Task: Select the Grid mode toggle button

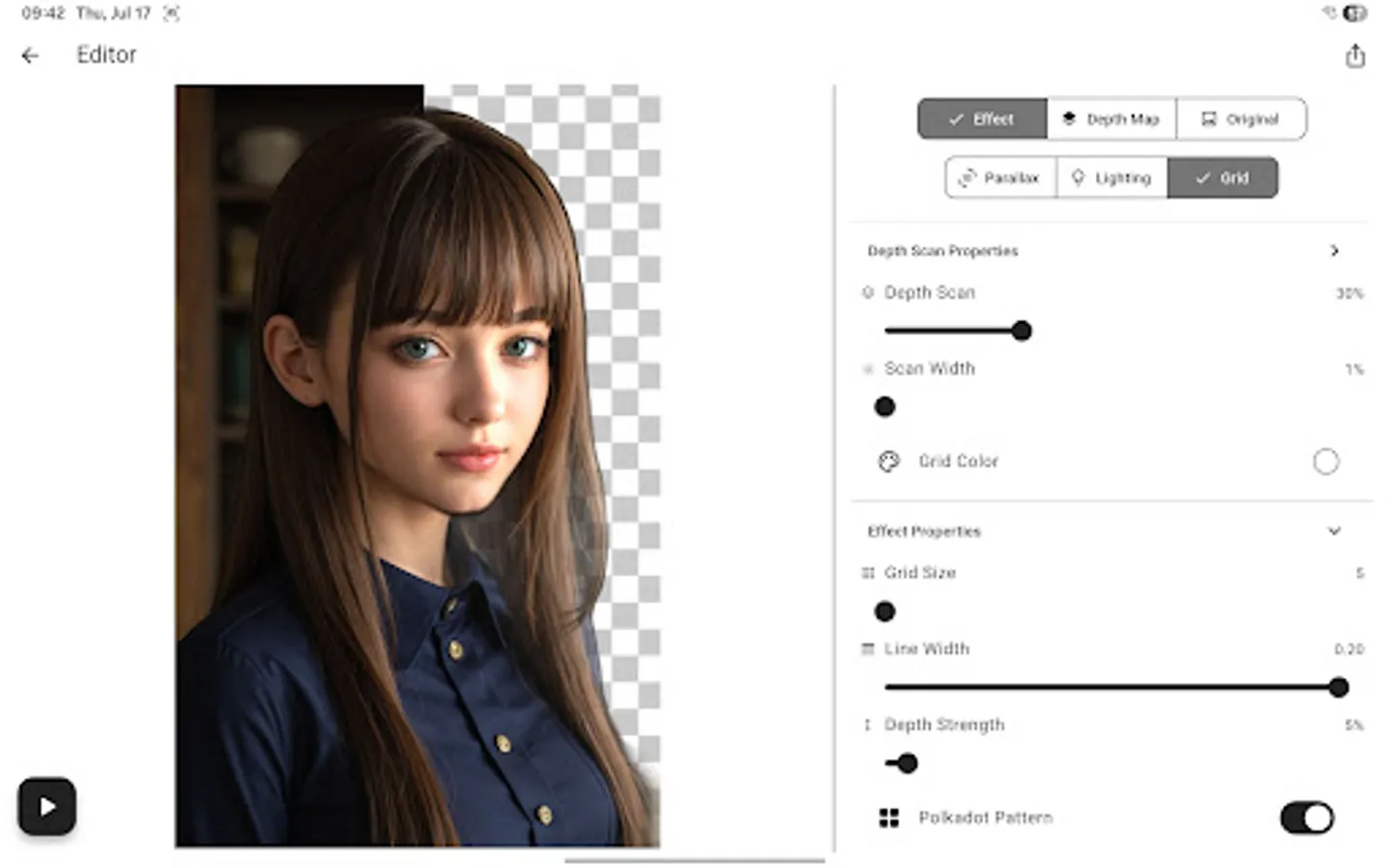Action: click(1223, 177)
